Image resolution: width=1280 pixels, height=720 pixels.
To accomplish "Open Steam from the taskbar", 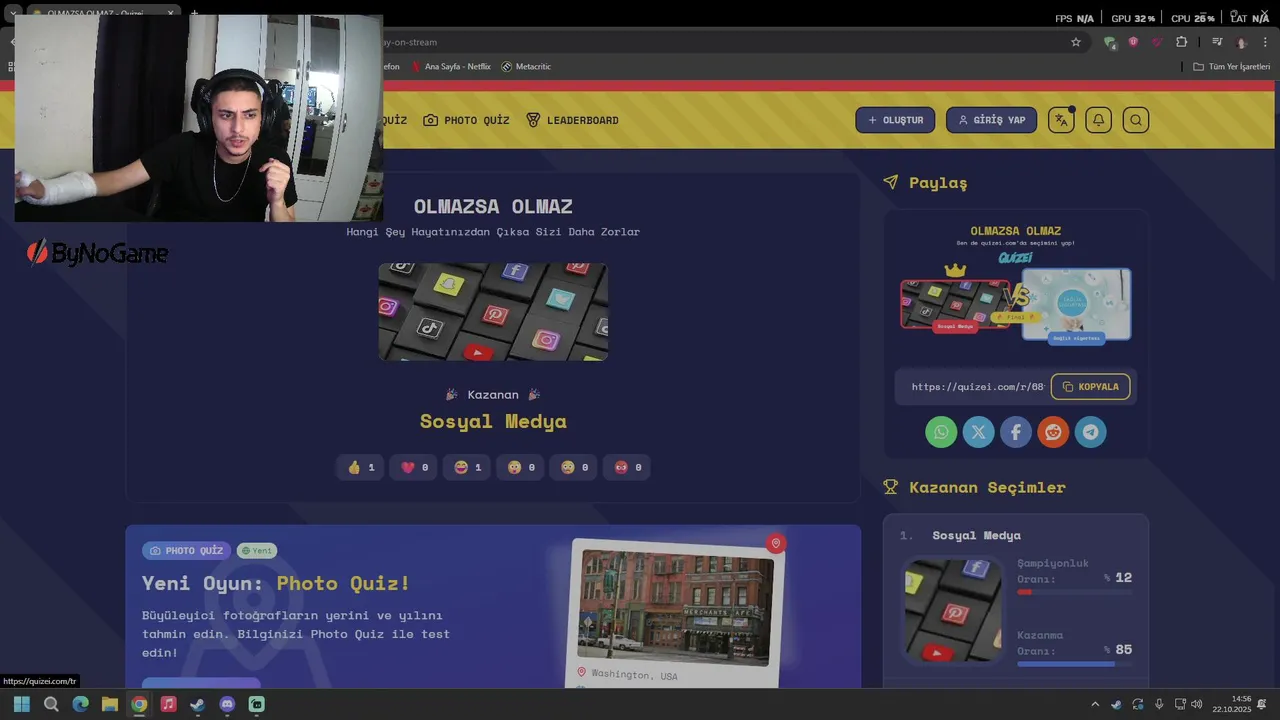I will click(x=198, y=704).
